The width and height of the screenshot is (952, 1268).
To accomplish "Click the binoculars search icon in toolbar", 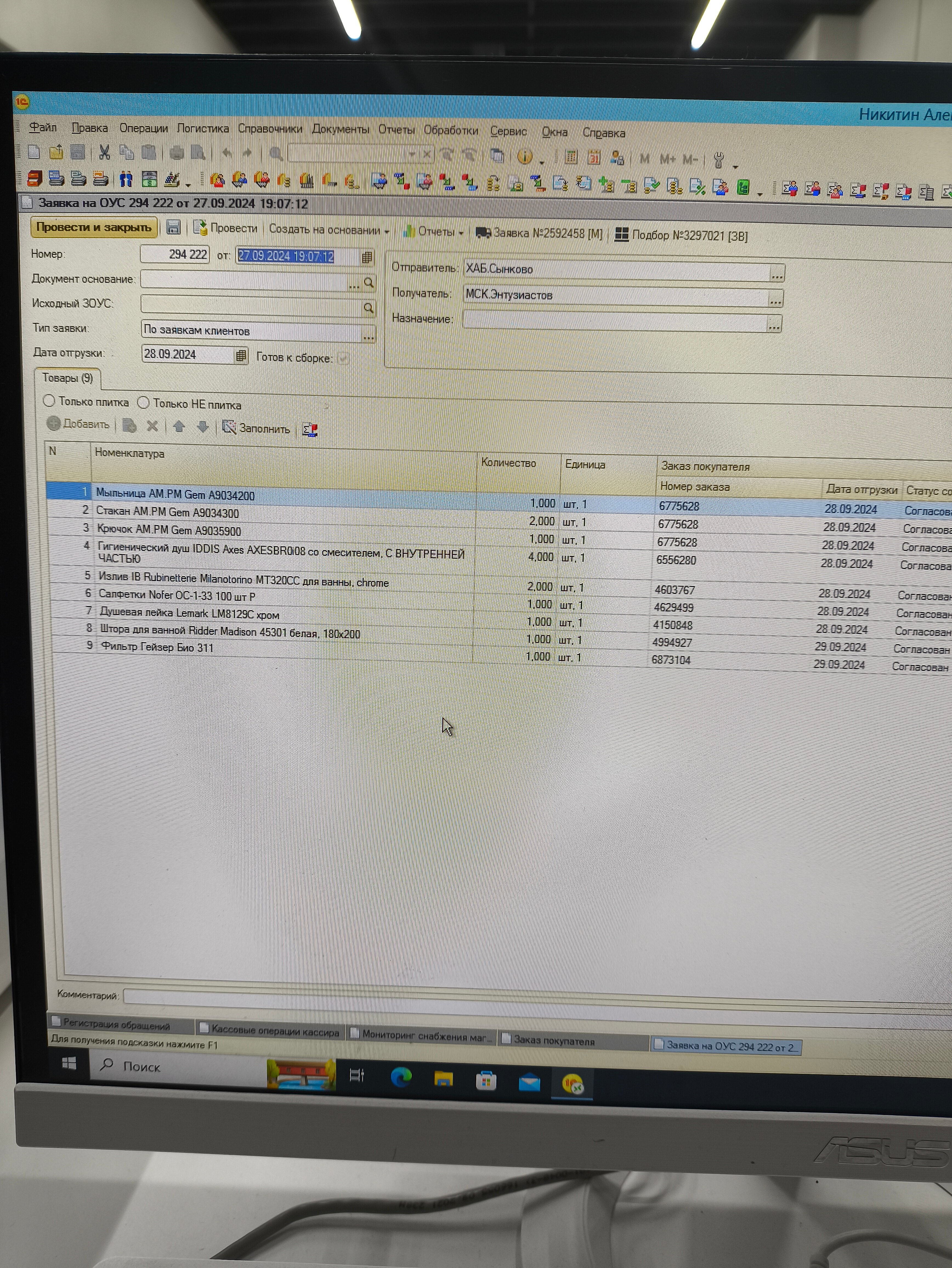I will point(126,180).
